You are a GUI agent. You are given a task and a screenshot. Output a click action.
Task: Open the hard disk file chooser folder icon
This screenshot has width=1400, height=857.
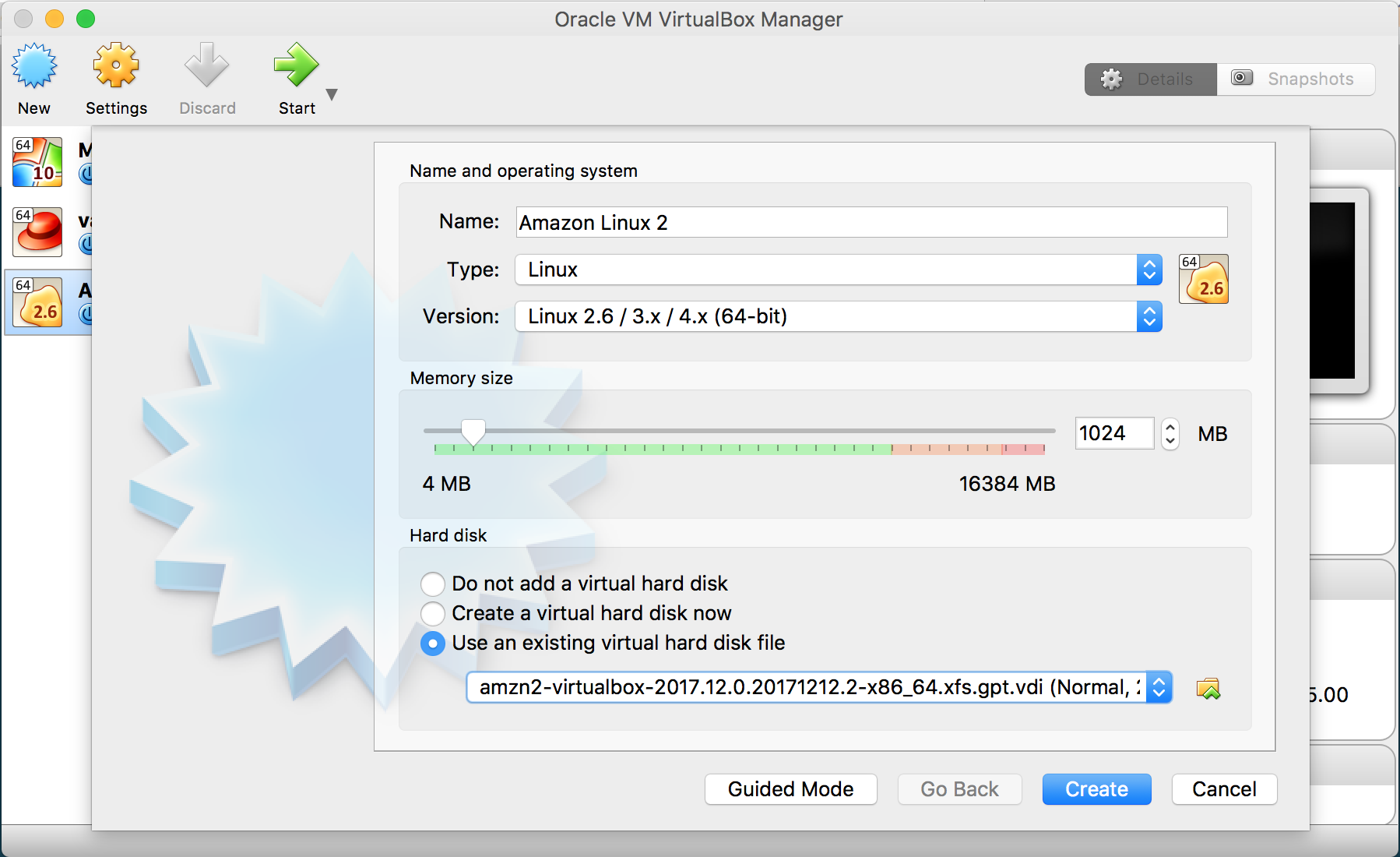click(1208, 687)
